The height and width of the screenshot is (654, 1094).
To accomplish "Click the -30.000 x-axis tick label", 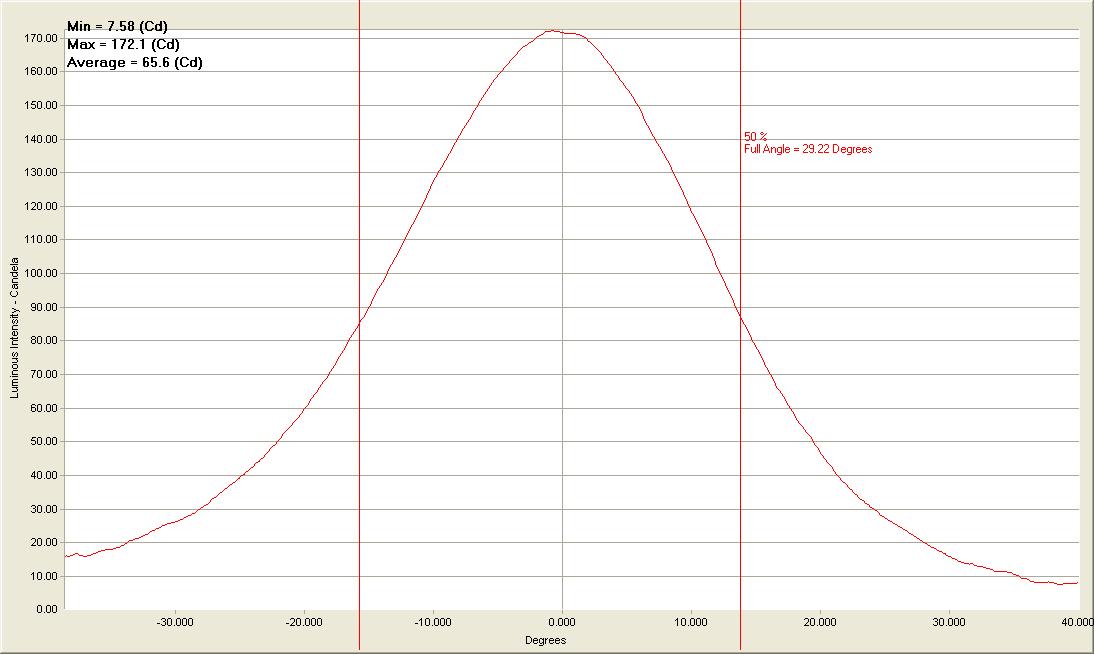I will click(175, 621).
